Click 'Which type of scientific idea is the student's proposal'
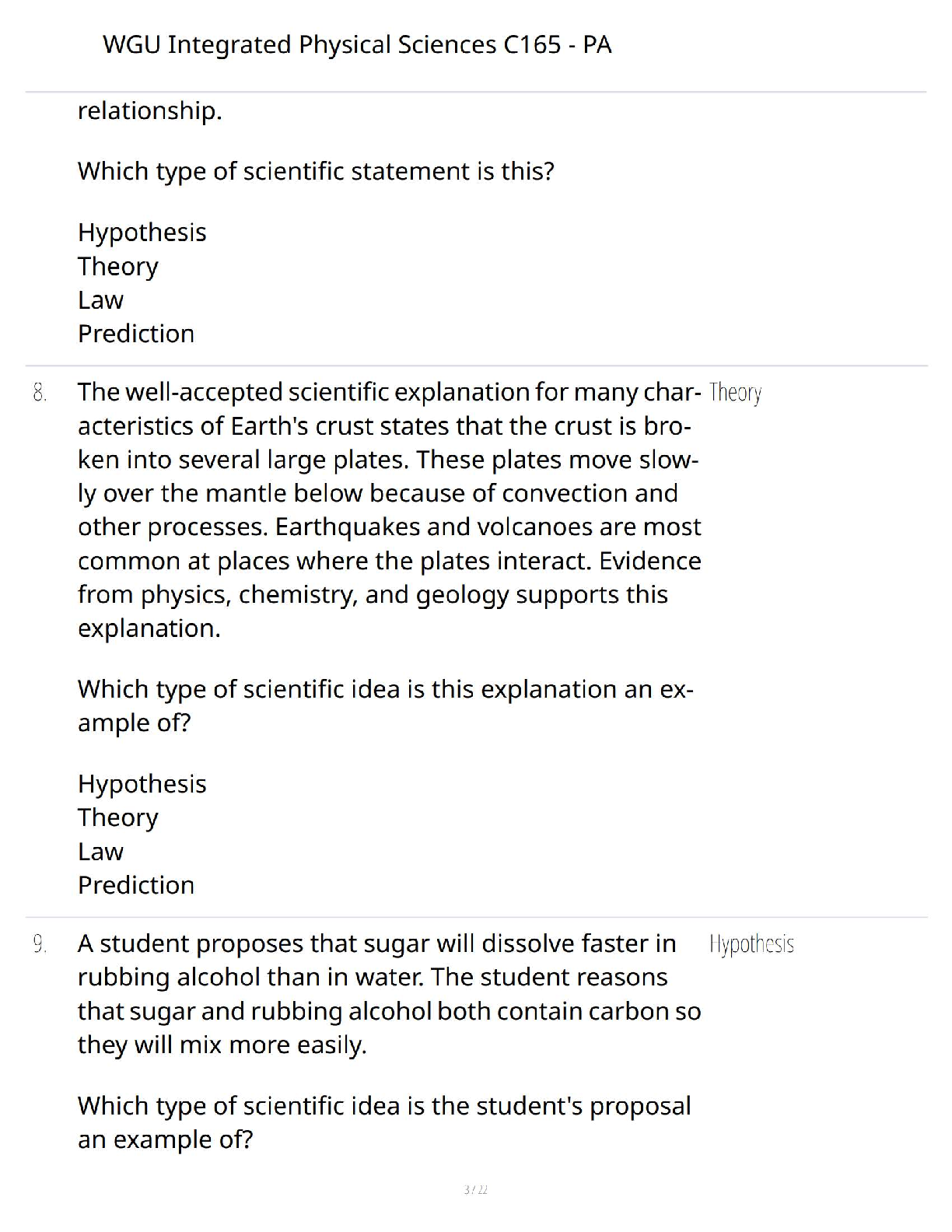 coord(384,1106)
